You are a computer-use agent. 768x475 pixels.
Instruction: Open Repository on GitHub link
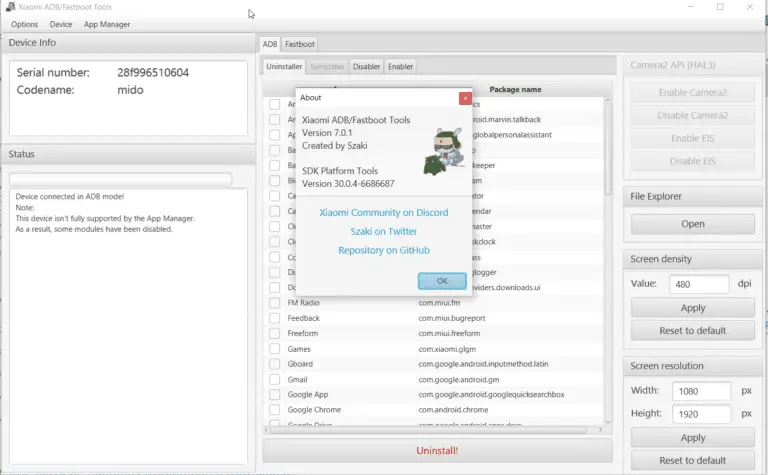pyautogui.click(x=384, y=250)
